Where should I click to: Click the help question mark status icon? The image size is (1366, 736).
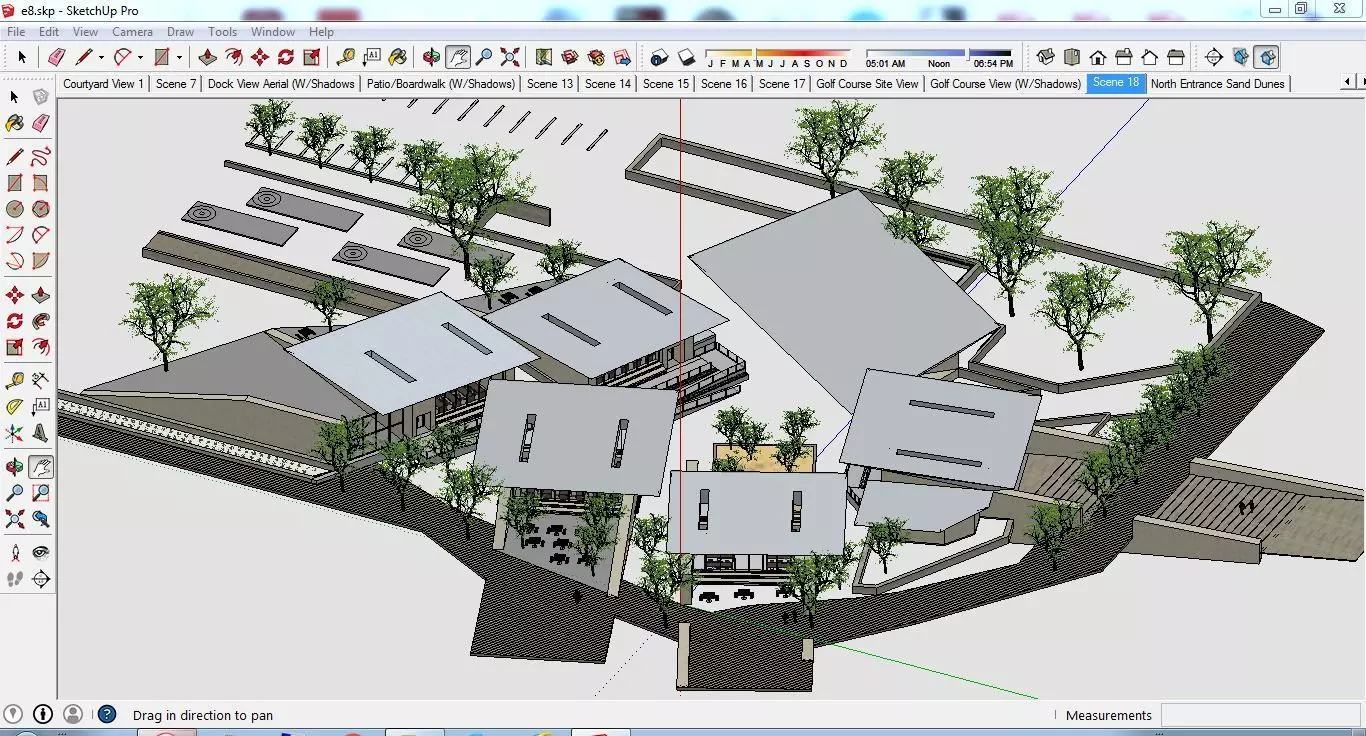click(107, 715)
